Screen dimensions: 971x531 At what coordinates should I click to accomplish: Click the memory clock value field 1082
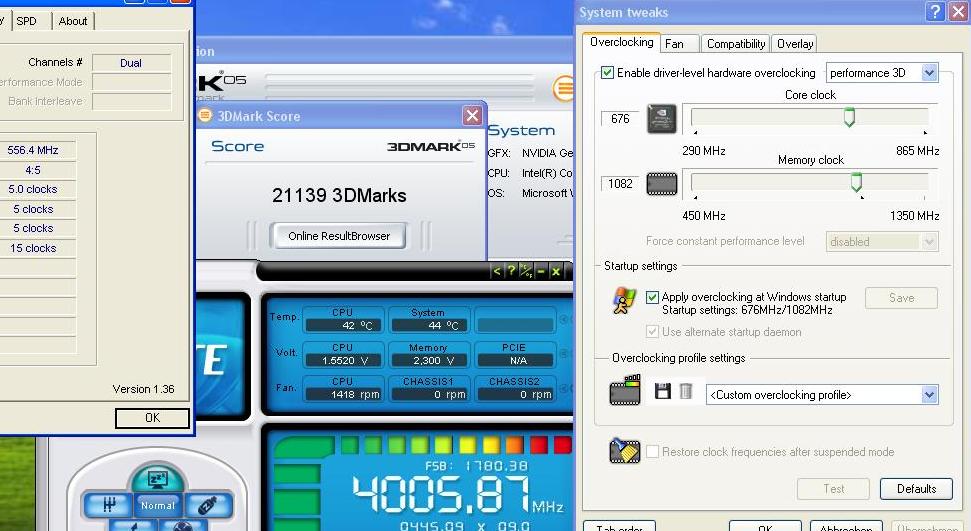tap(620, 183)
